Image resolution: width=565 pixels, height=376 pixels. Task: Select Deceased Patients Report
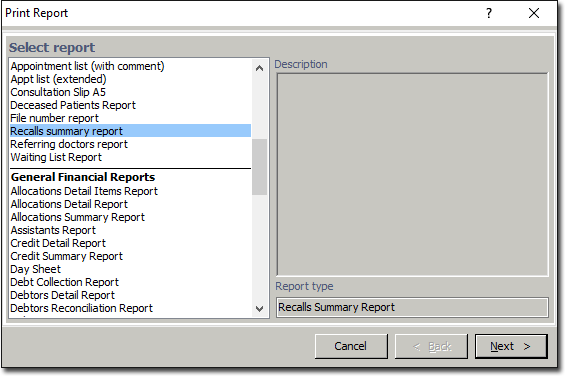click(x=130, y=105)
